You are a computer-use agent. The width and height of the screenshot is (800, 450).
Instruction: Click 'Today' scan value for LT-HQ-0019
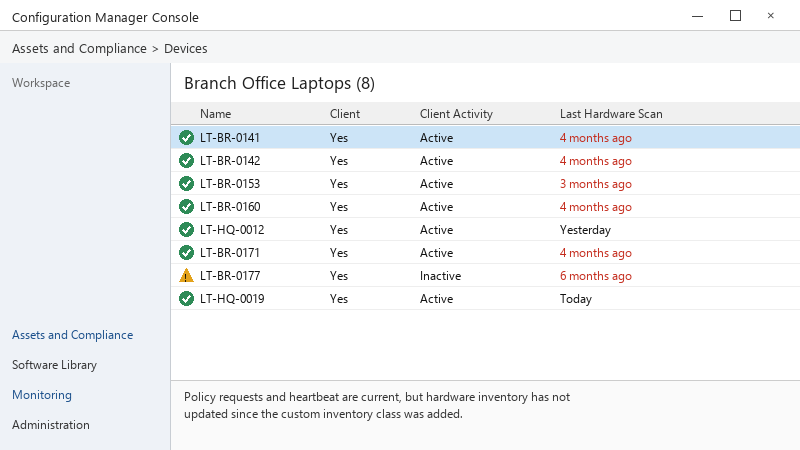(576, 299)
